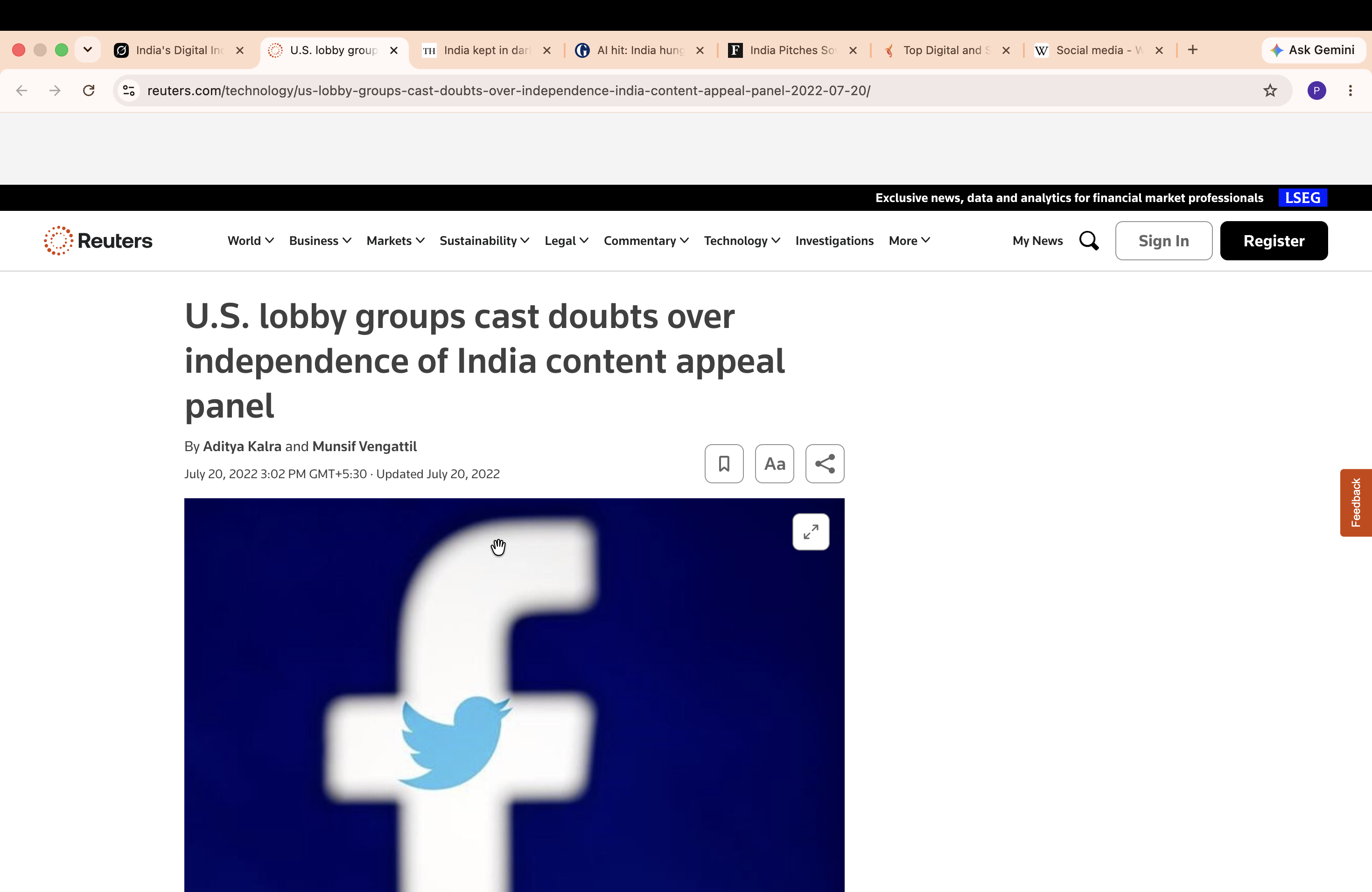1372x892 pixels.
Task: Open Chrome three-dot menu
Action: (x=1350, y=91)
